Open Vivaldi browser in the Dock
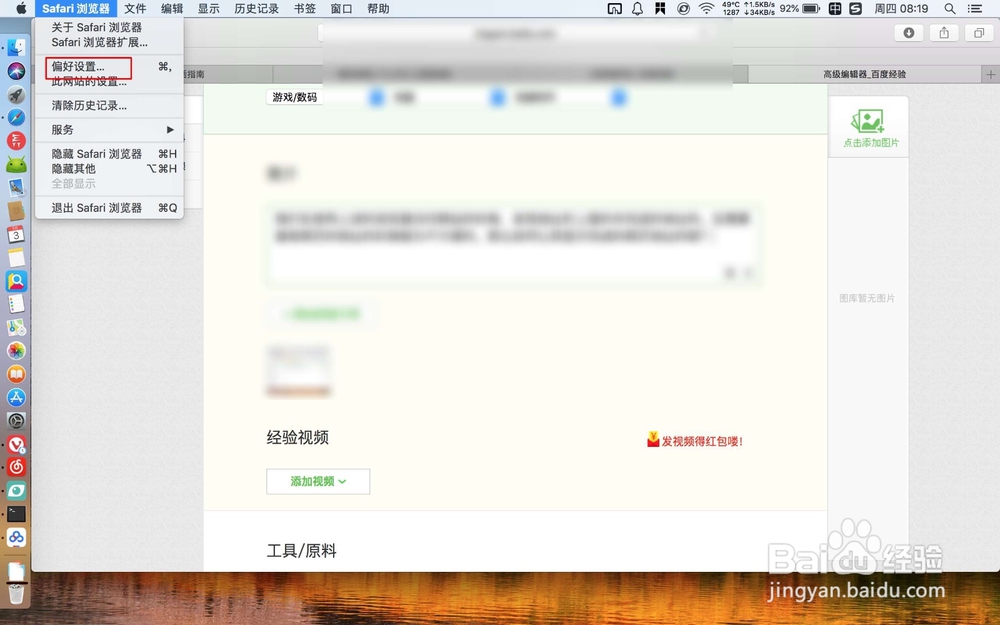The image size is (1000, 625). pos(17,444)
